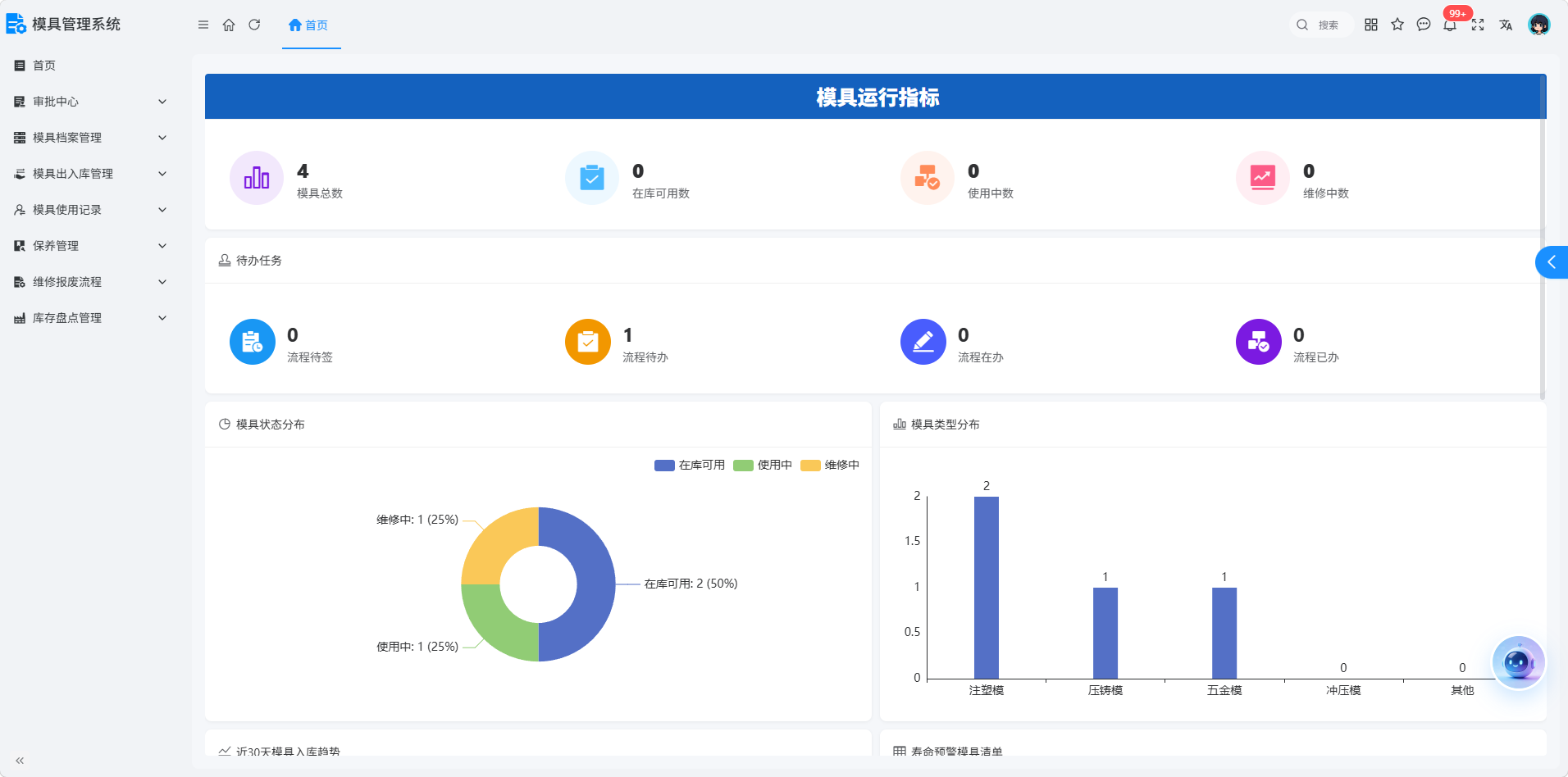Click the 模具总数 bar chart icon
The image size is (1568, 777).
pos(257,178)
